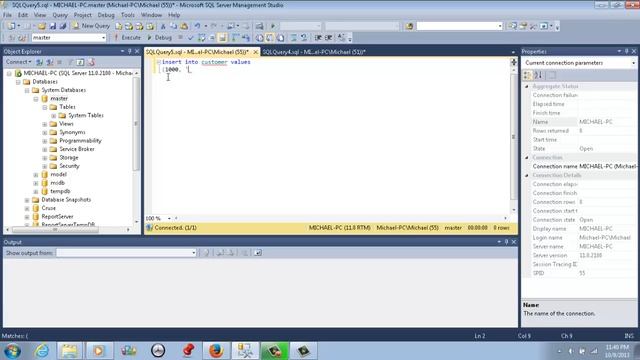Image resolution: width=640 pixels, height=360 pixels.
Task: Parse the query with the checkmark icon
Action: [190, 38]
